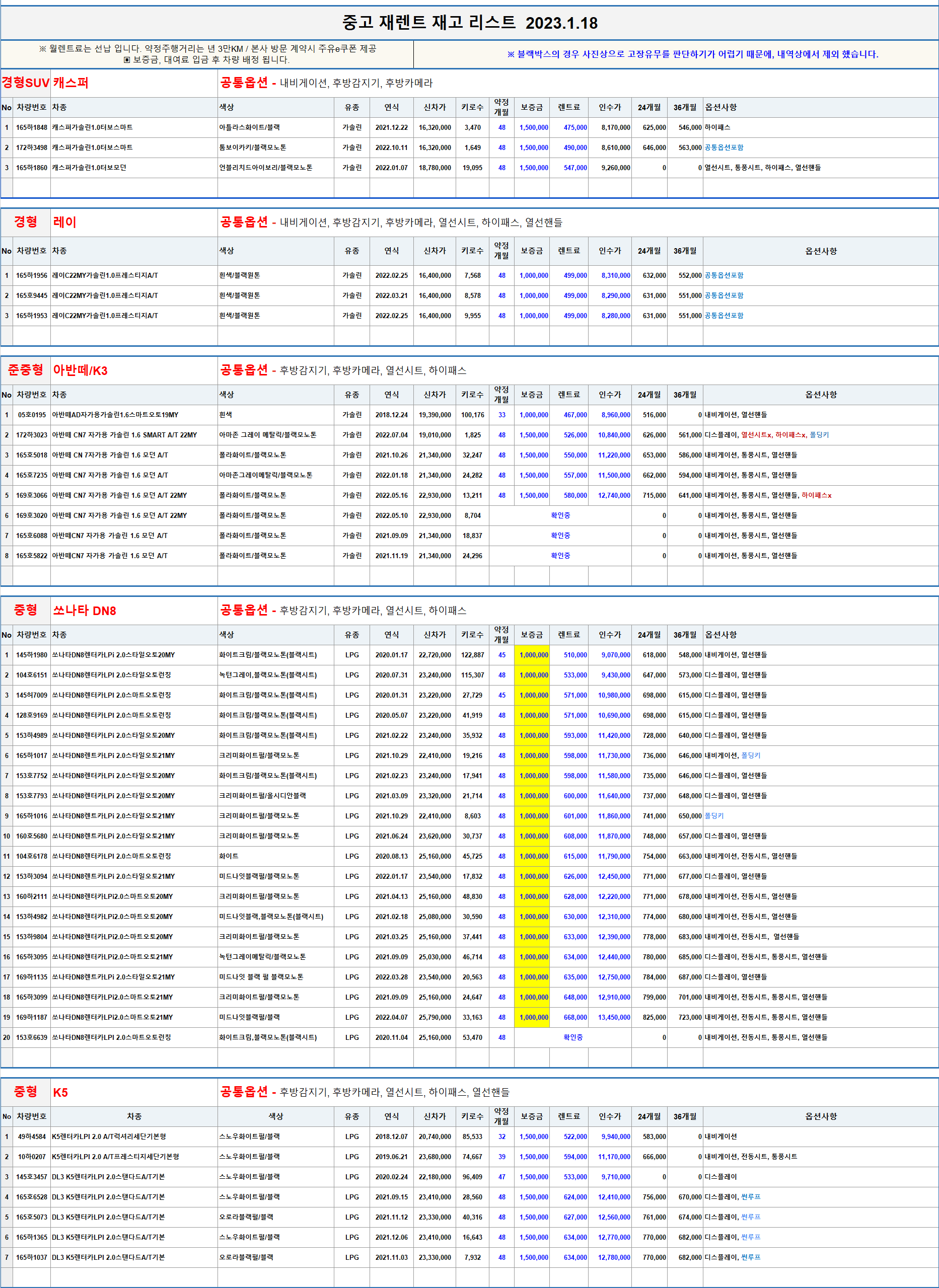
Task: Select vehicle number 49하4584 in K5 table
Action: coord(31,1137)
